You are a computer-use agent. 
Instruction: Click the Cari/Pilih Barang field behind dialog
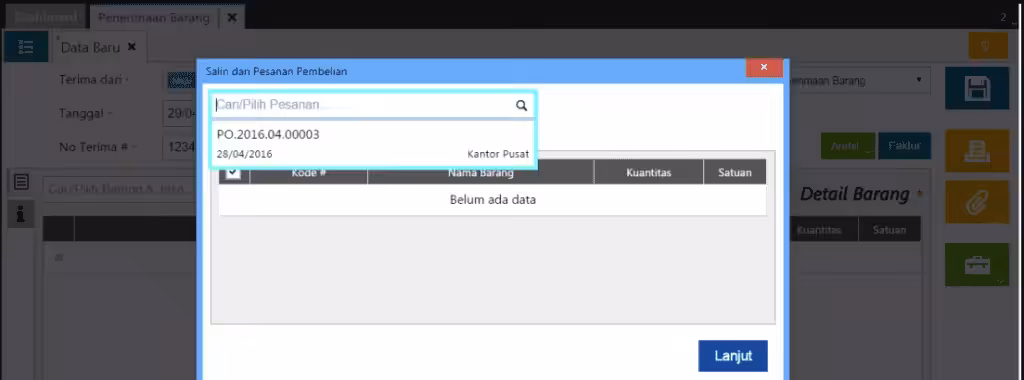click(120, 189)
